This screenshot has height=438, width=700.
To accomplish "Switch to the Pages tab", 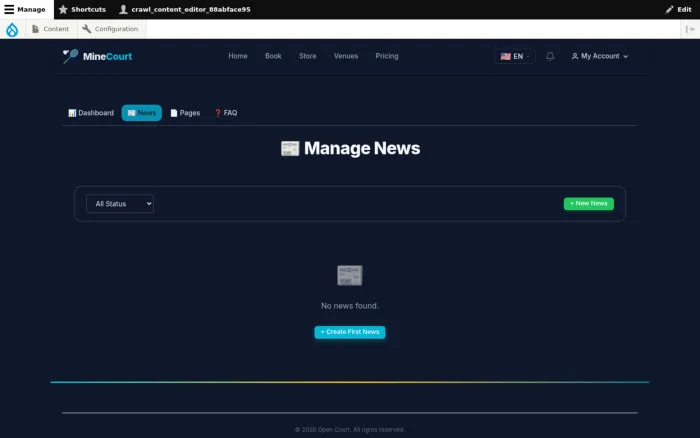I will click(185, 113).
